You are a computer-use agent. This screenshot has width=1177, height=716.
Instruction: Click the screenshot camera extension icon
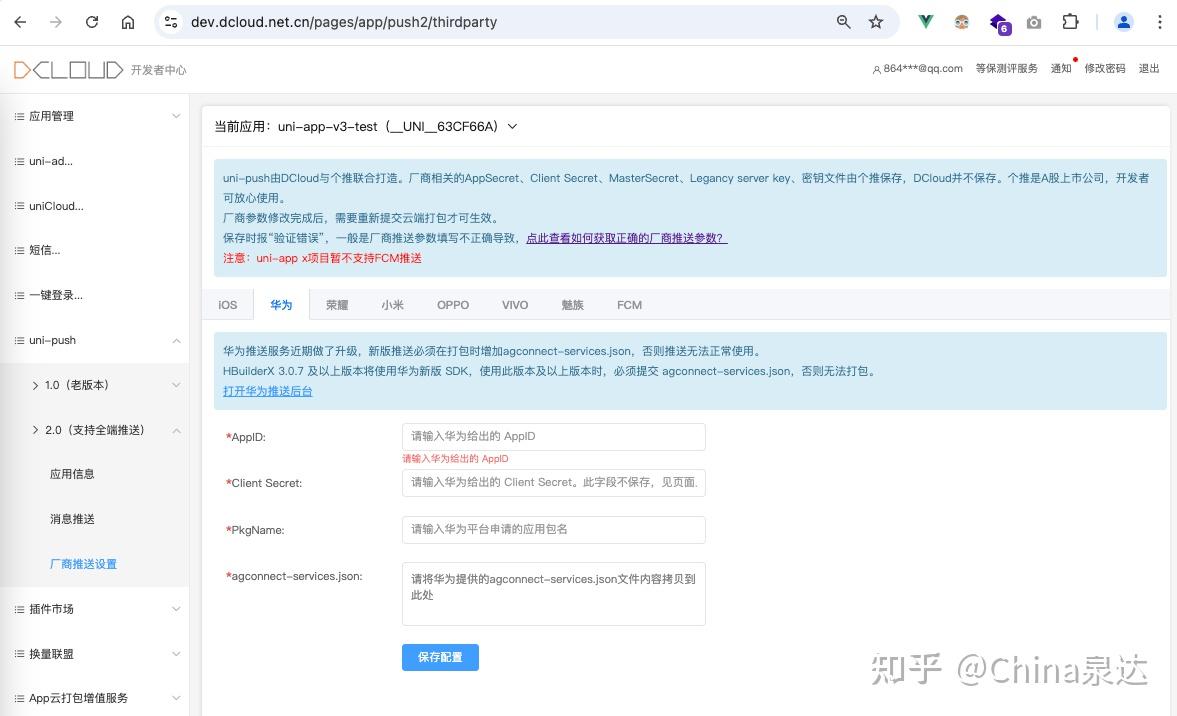tap(1035, 21)
